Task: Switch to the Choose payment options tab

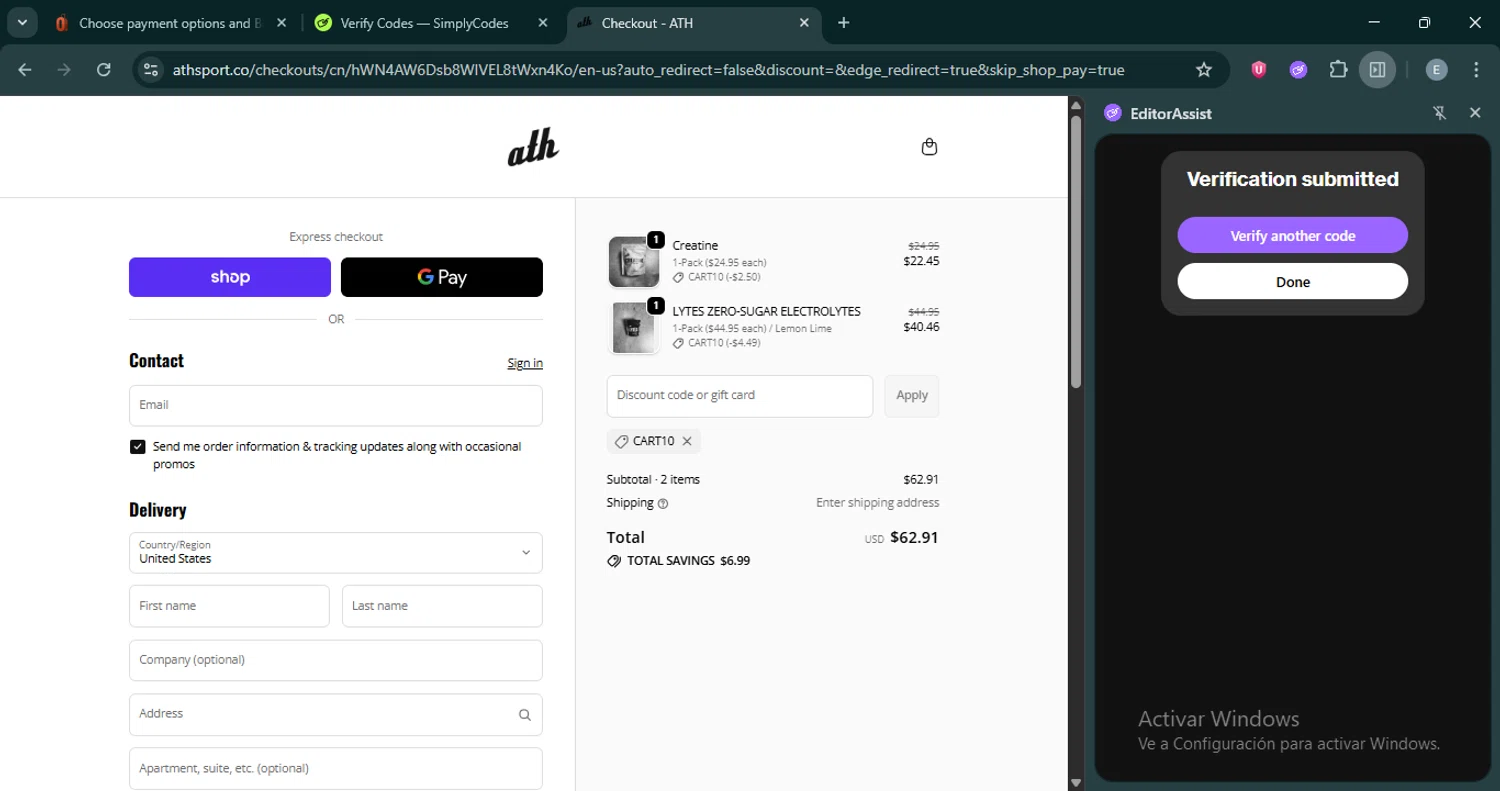Action: tap(168, 23)
